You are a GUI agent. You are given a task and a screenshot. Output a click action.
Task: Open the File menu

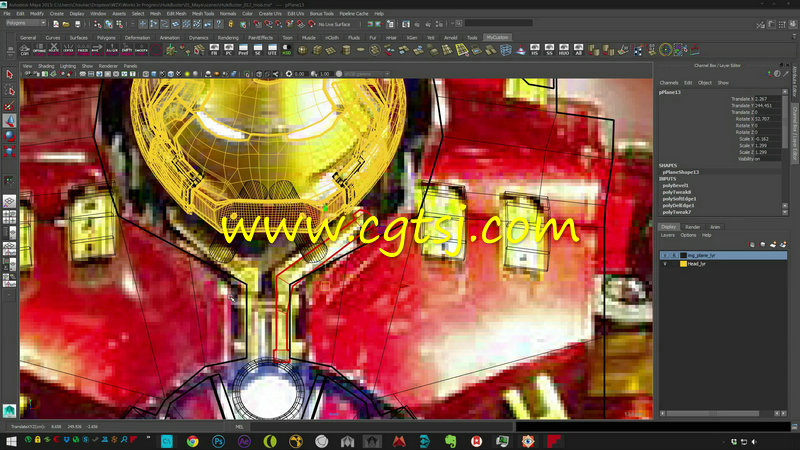tap(7, 14)
